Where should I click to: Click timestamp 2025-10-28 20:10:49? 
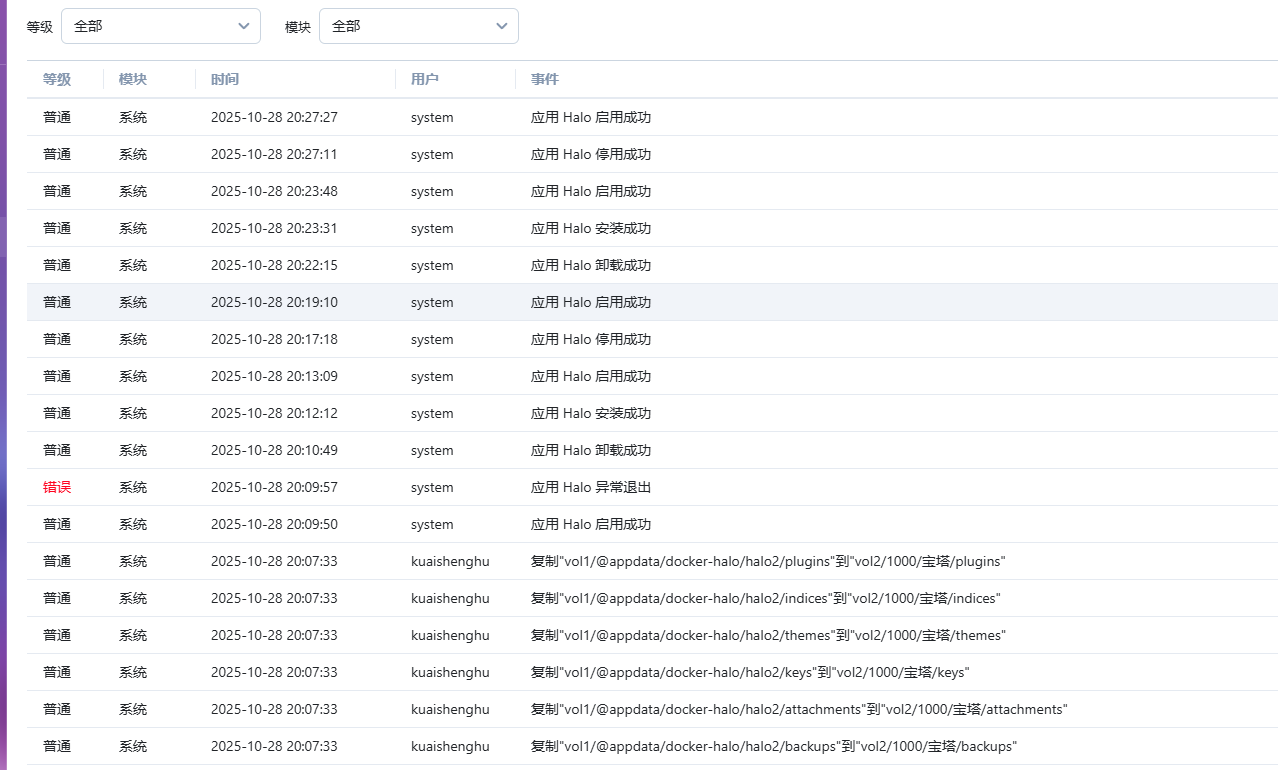274,450
